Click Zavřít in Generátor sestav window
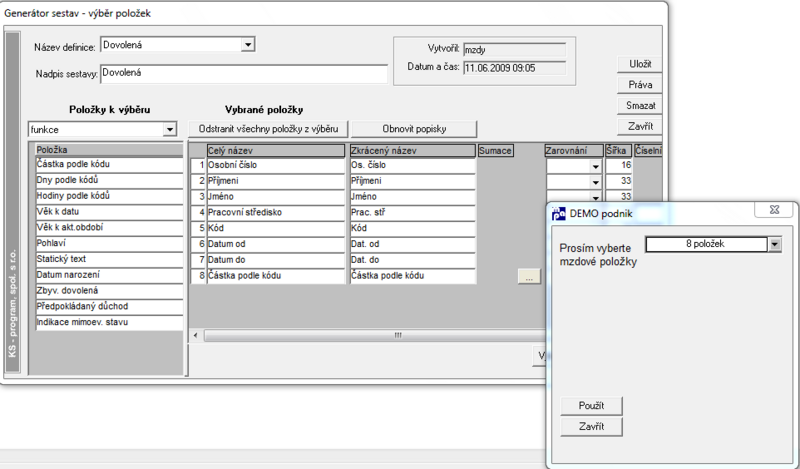Image resolution: width=800 pixels, height=469 pixels. tap(639, 127)
